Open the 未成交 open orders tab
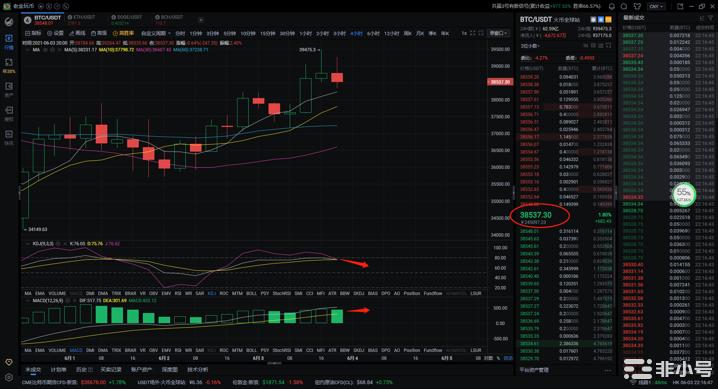 click(33, 369)
